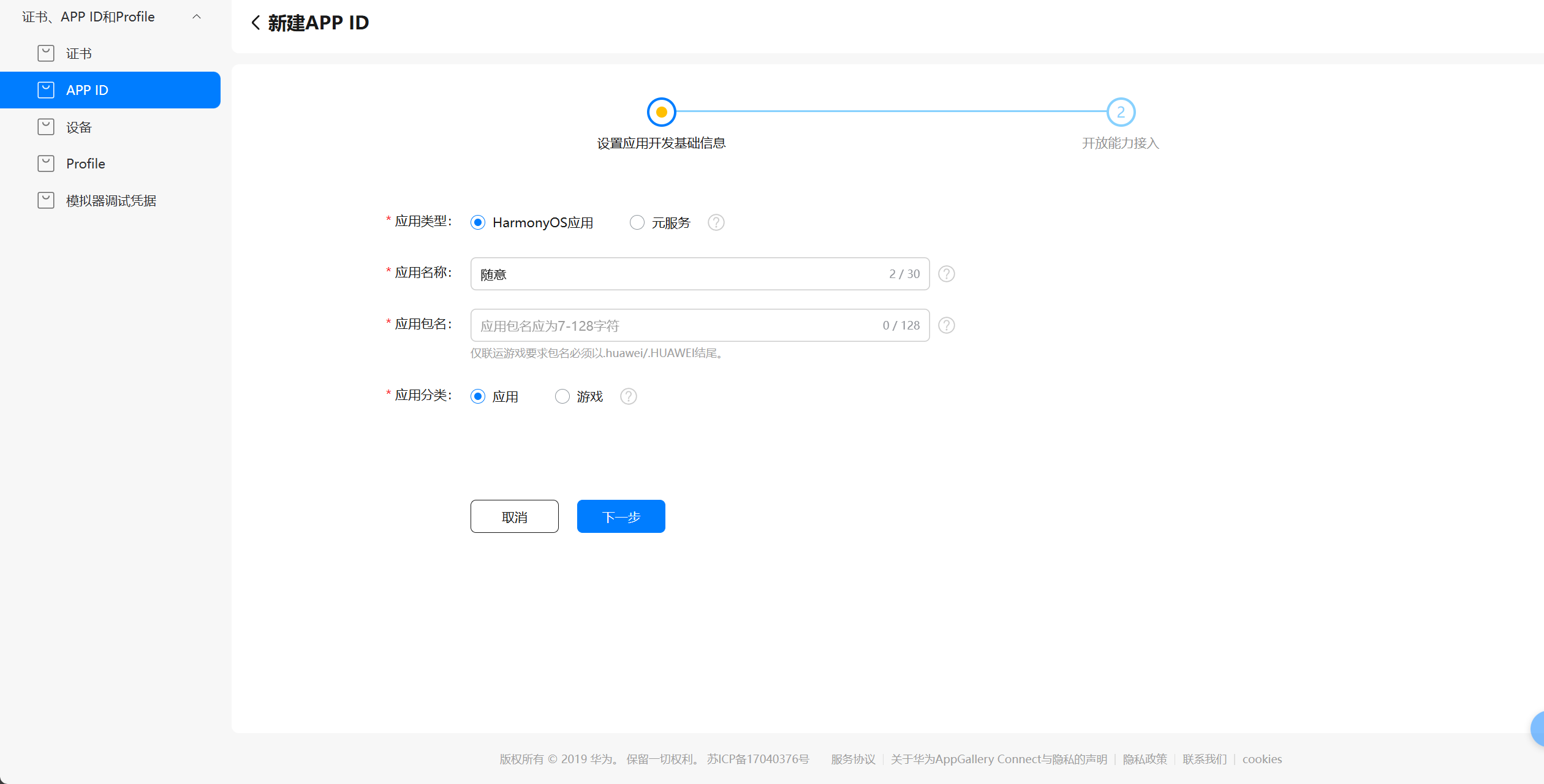The width and height of the screenshot is (1544, 784).
Task: Click help icon next to 应用分类 options
Action: (628, 396)
